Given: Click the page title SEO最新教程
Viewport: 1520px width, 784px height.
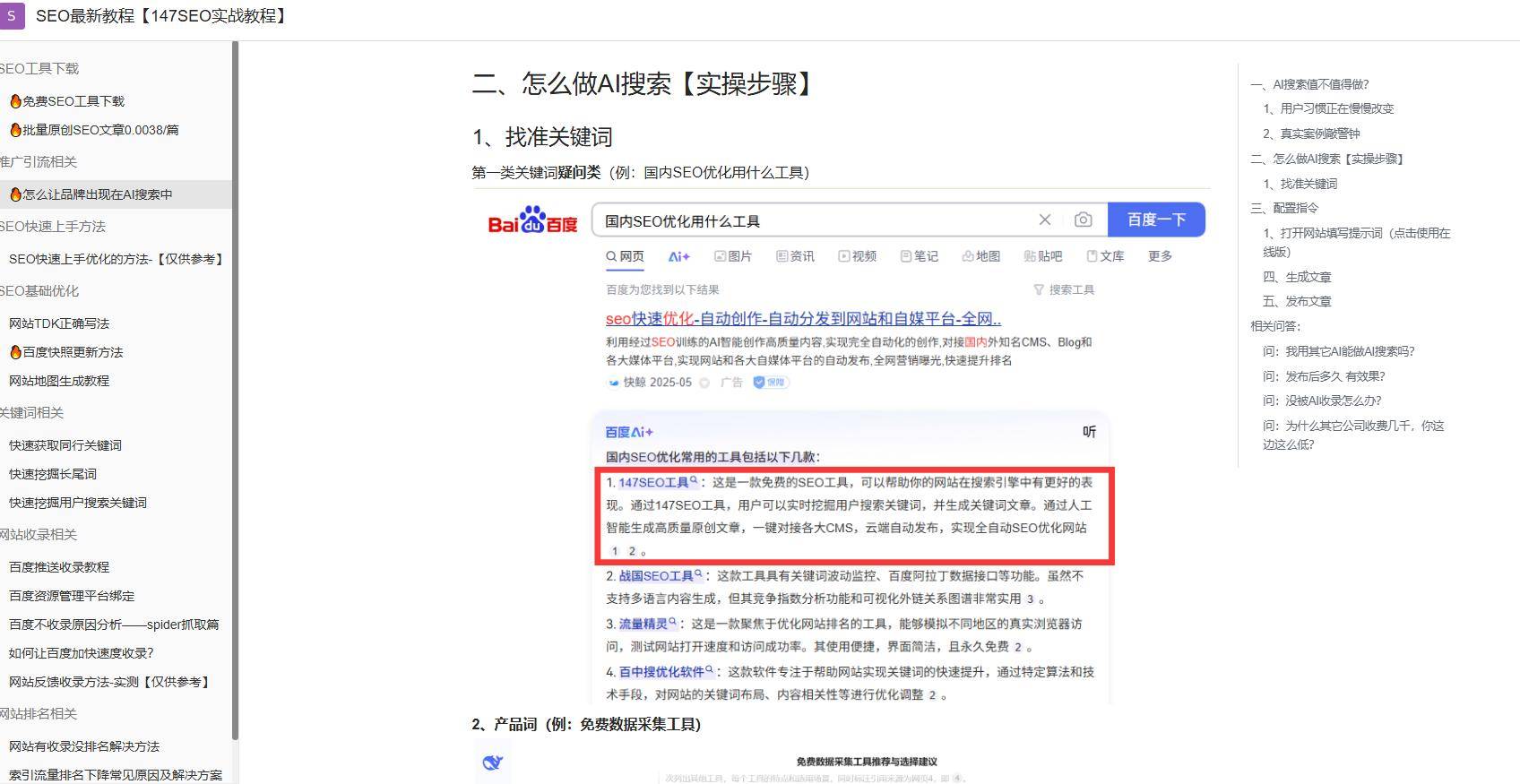Looking at the screenshot, I should click(163, 15).
